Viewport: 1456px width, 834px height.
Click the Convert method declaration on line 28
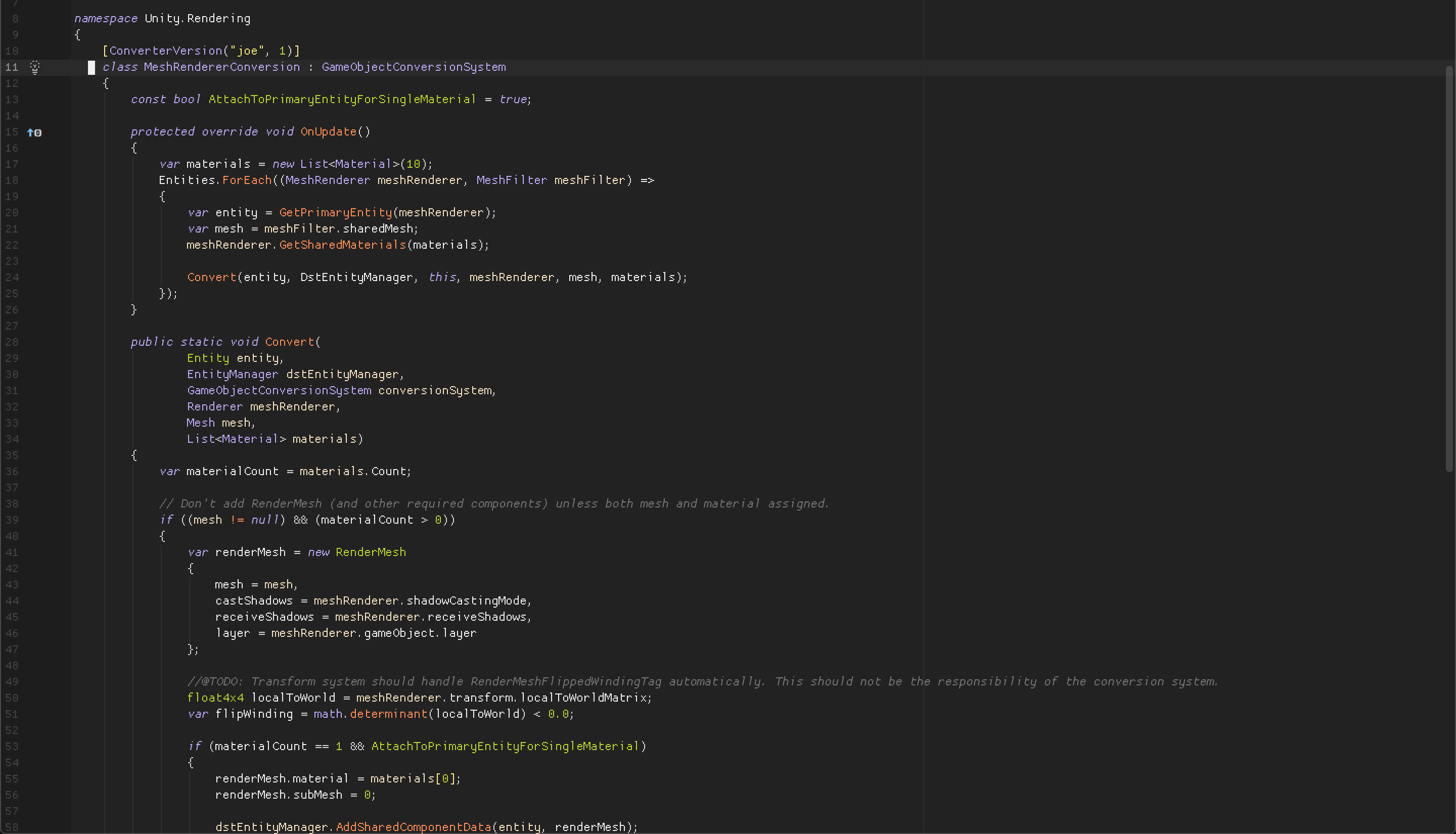pos(290,342)
